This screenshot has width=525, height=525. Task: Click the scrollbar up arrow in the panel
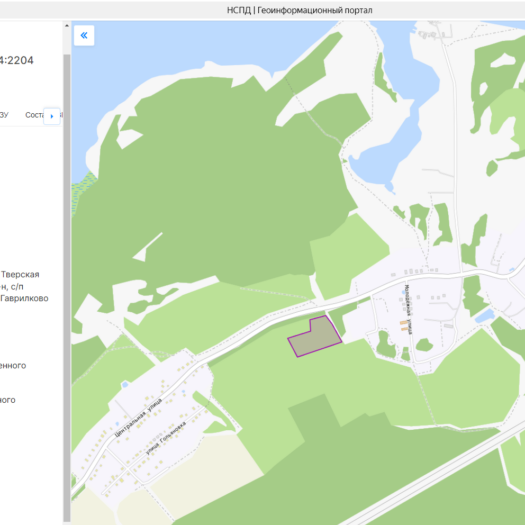[67, 26]
